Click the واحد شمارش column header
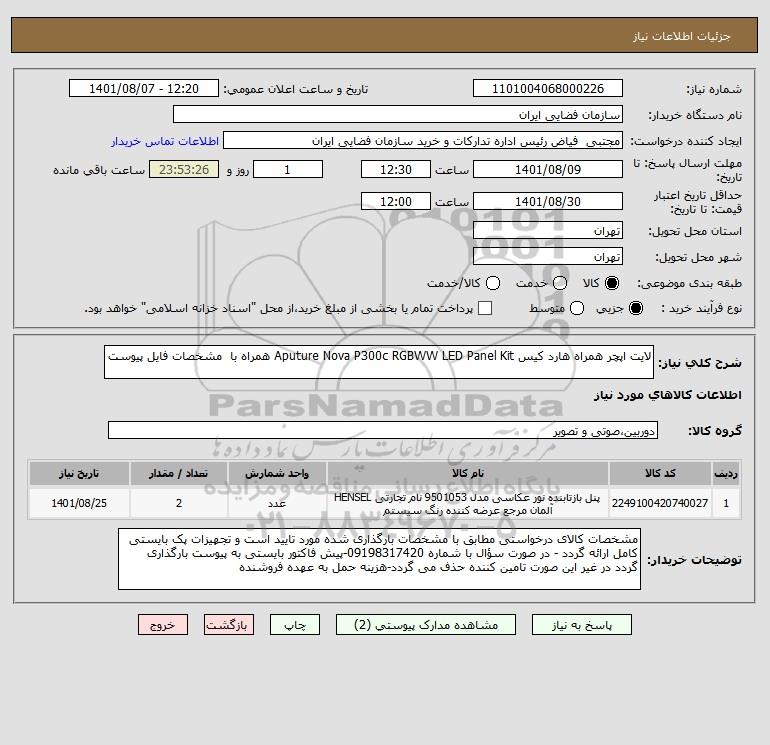This screenshot has width=770, height=745. (x=277, y=473)
